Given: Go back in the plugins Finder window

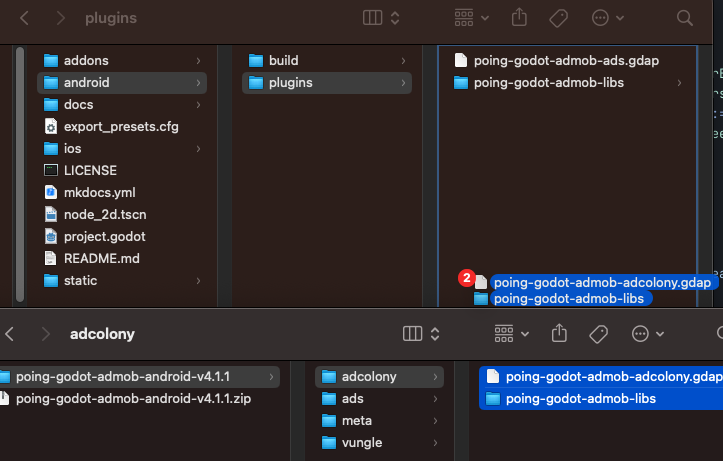Looking at the screenshot, I should coord(24,18).
